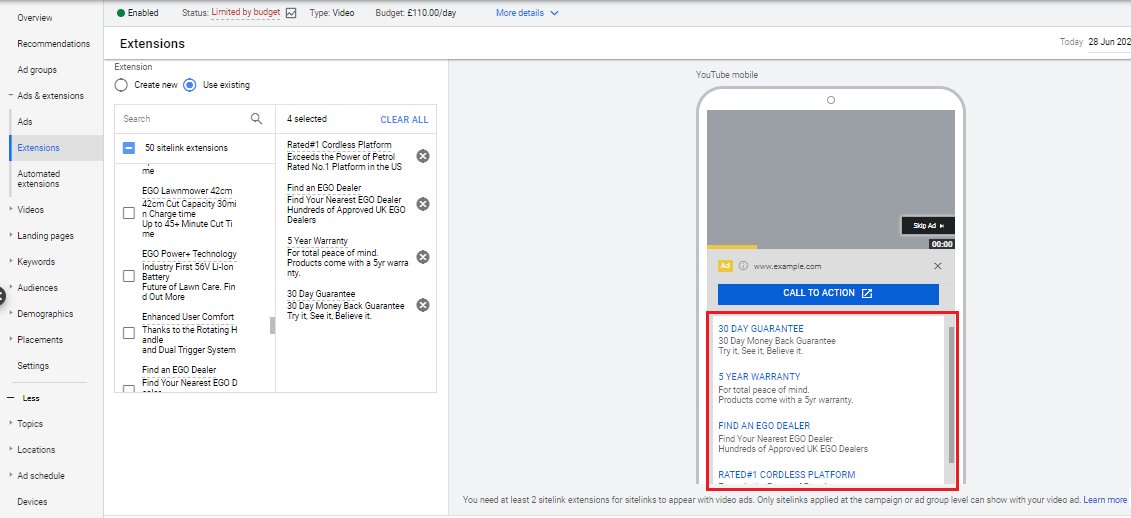Remove Rated#1 Cordless Platform sitelink

[x=423, y=156]
